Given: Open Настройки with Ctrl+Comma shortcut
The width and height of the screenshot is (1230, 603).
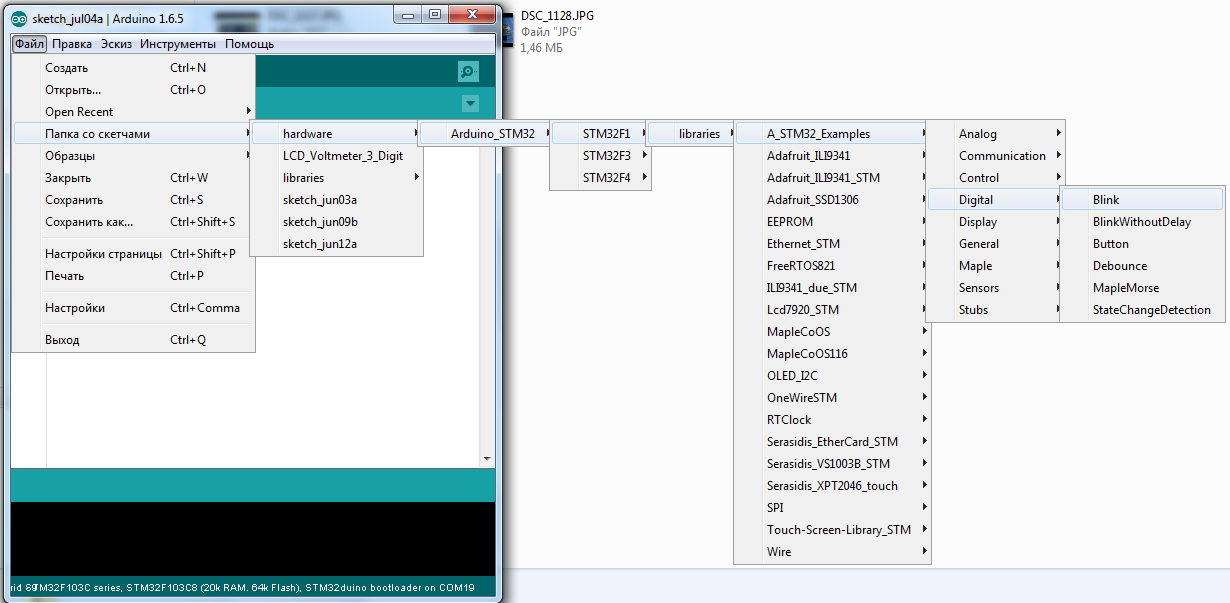Looking at the screenshot, I should [134, 308].
